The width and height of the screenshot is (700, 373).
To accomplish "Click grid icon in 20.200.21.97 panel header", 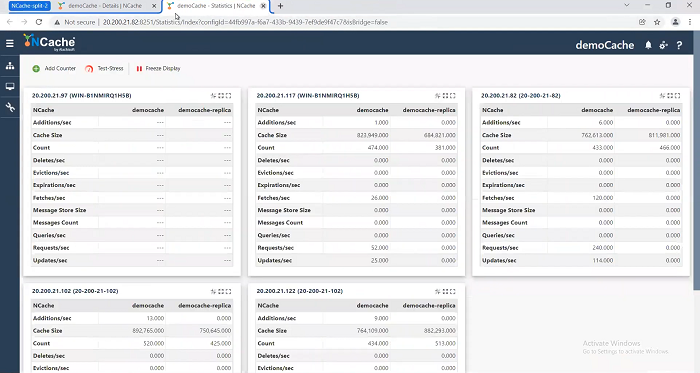I will pos(221,95).
